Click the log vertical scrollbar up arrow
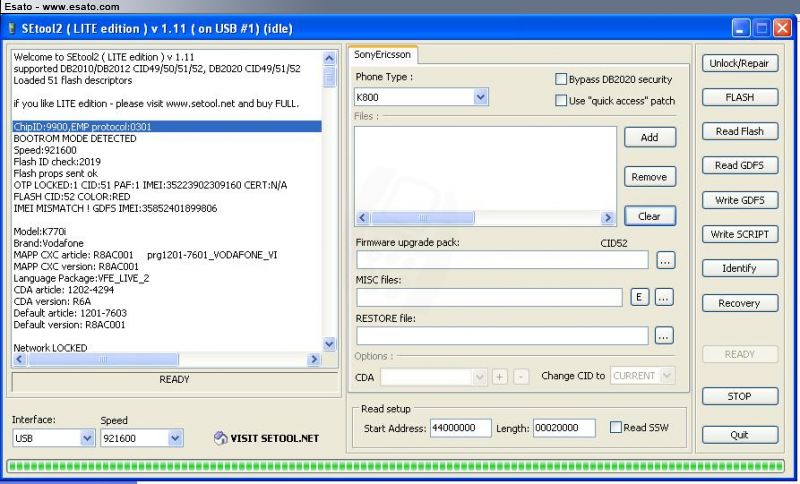The image size is (800, 484). click(x=329, y=58)
